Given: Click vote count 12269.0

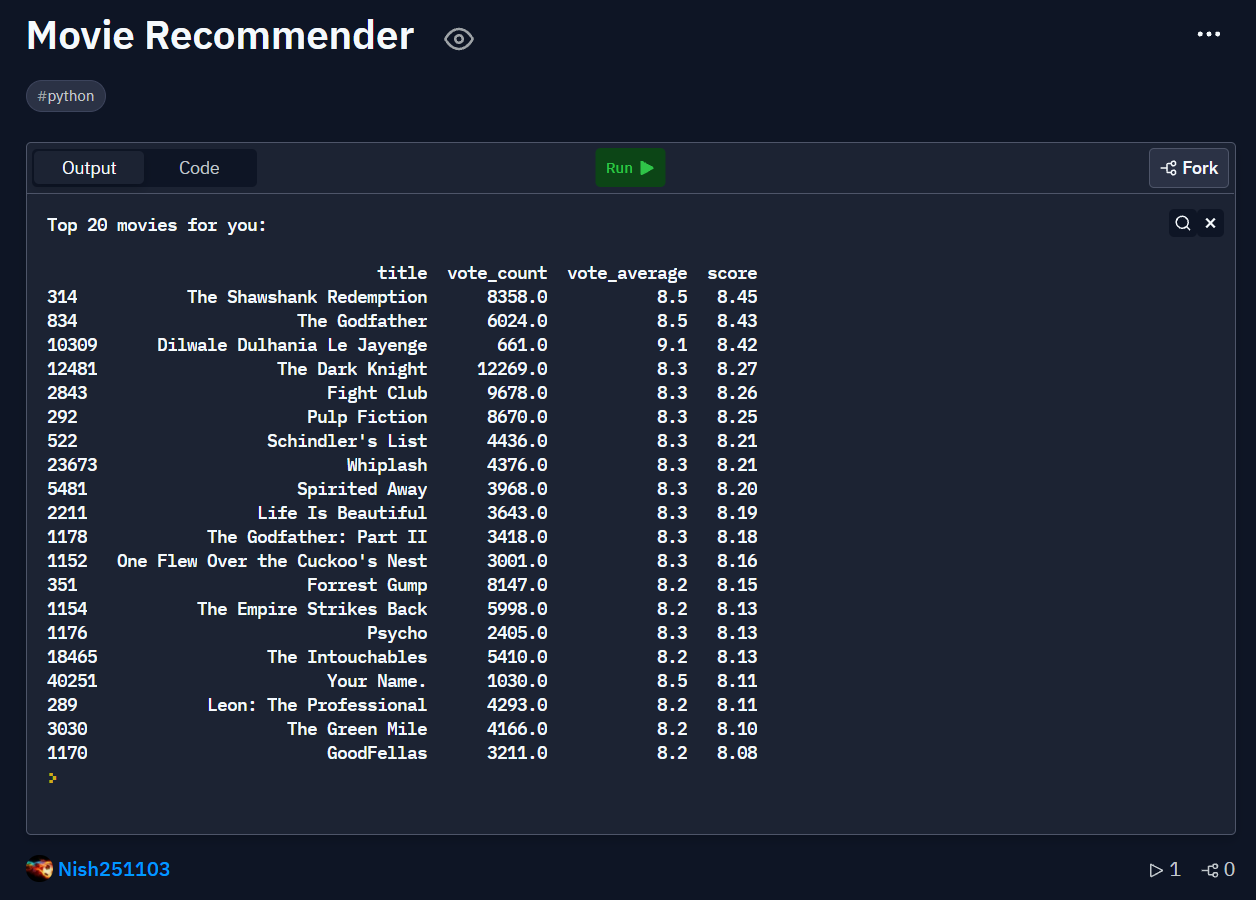Looking at the screenshot, I should point(512,369).
